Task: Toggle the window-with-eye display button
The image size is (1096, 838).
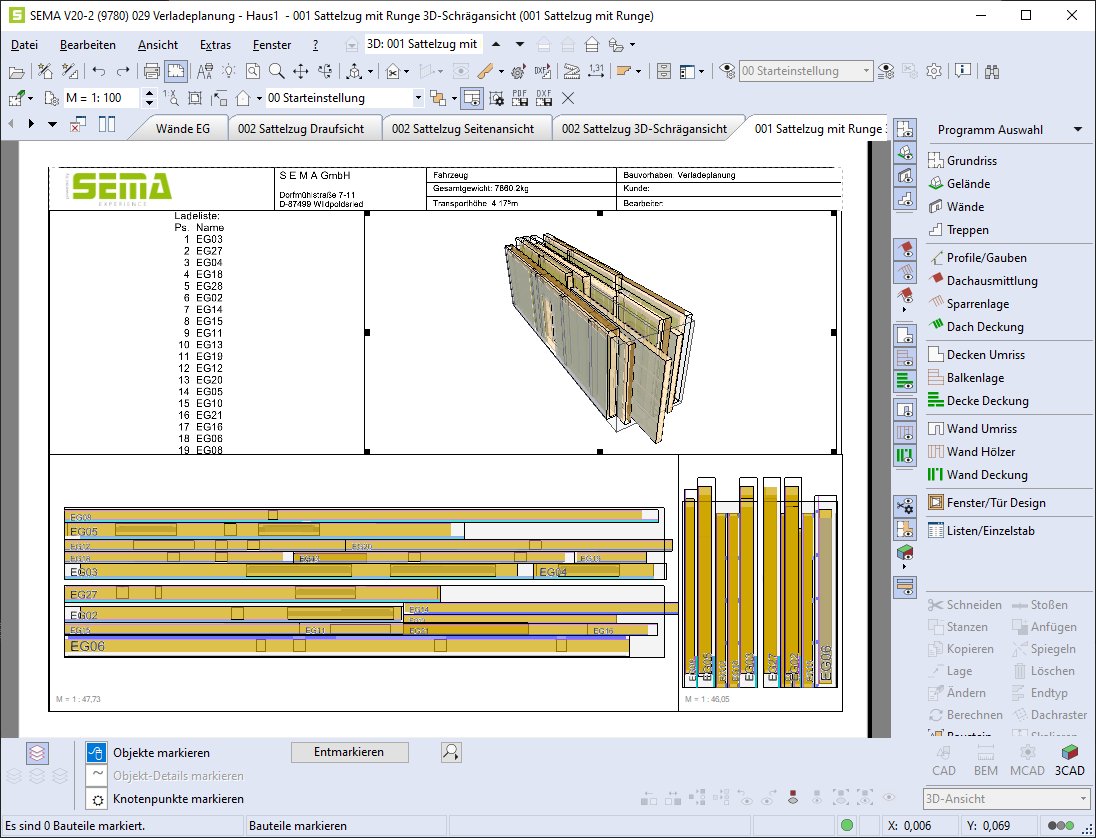Action: click(x=472, y=99)
